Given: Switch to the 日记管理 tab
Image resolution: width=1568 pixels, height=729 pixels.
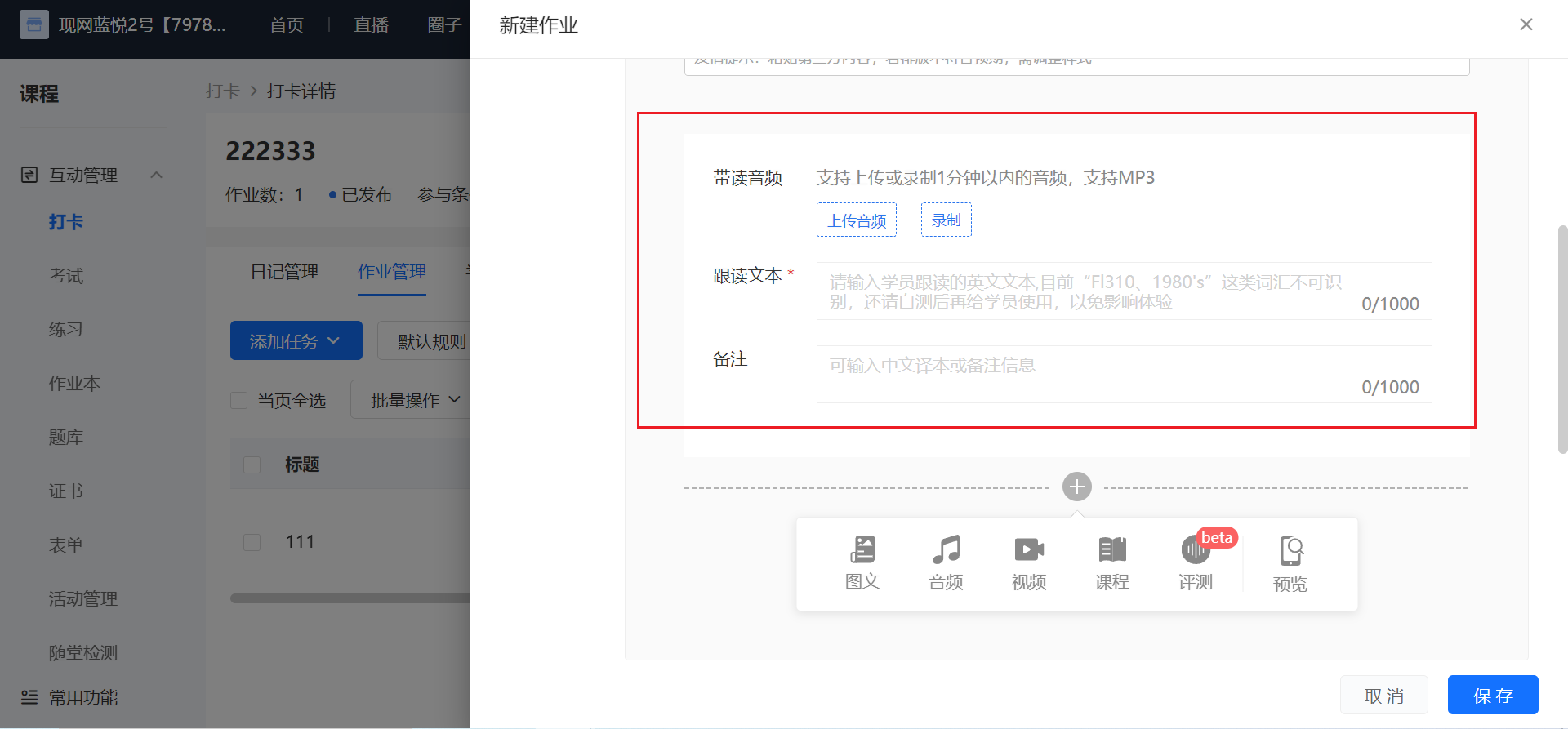Looking at the screenshot, I should pyautogui.click(x=284, y=272).
